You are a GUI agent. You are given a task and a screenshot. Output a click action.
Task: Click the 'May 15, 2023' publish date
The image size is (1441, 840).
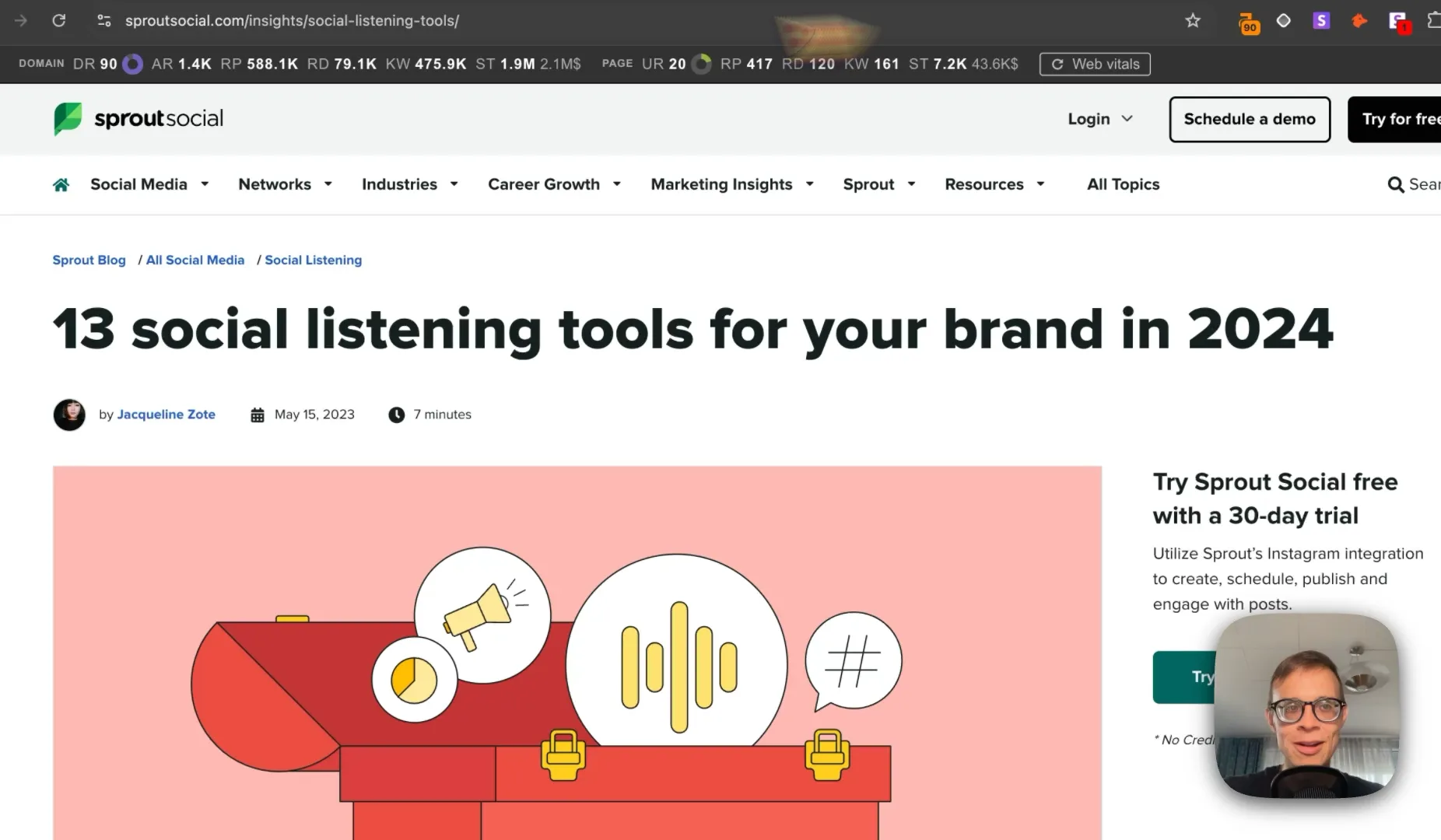pos(314,415)
